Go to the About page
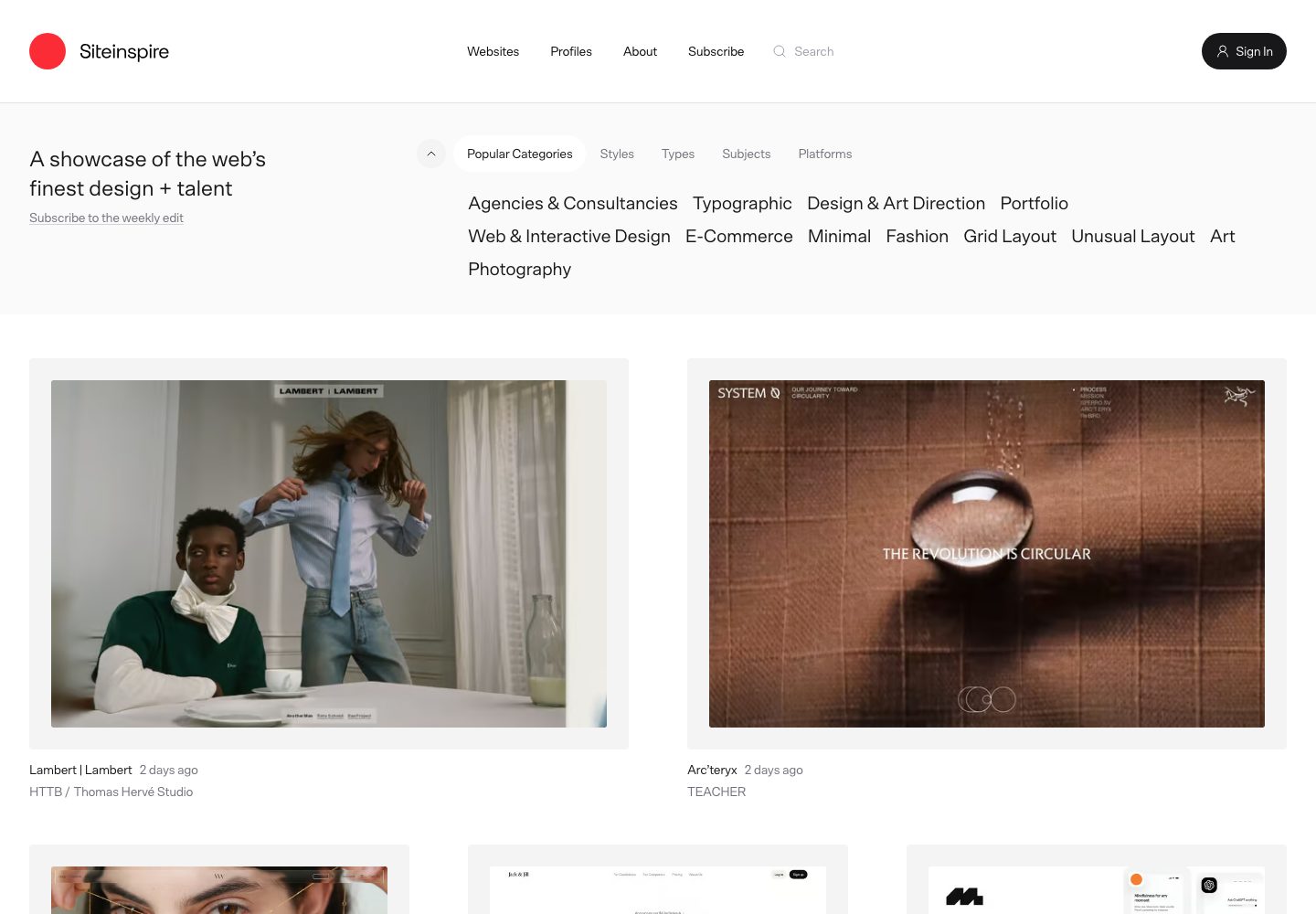Viewport: 1316px width, 914px height. 640,51
